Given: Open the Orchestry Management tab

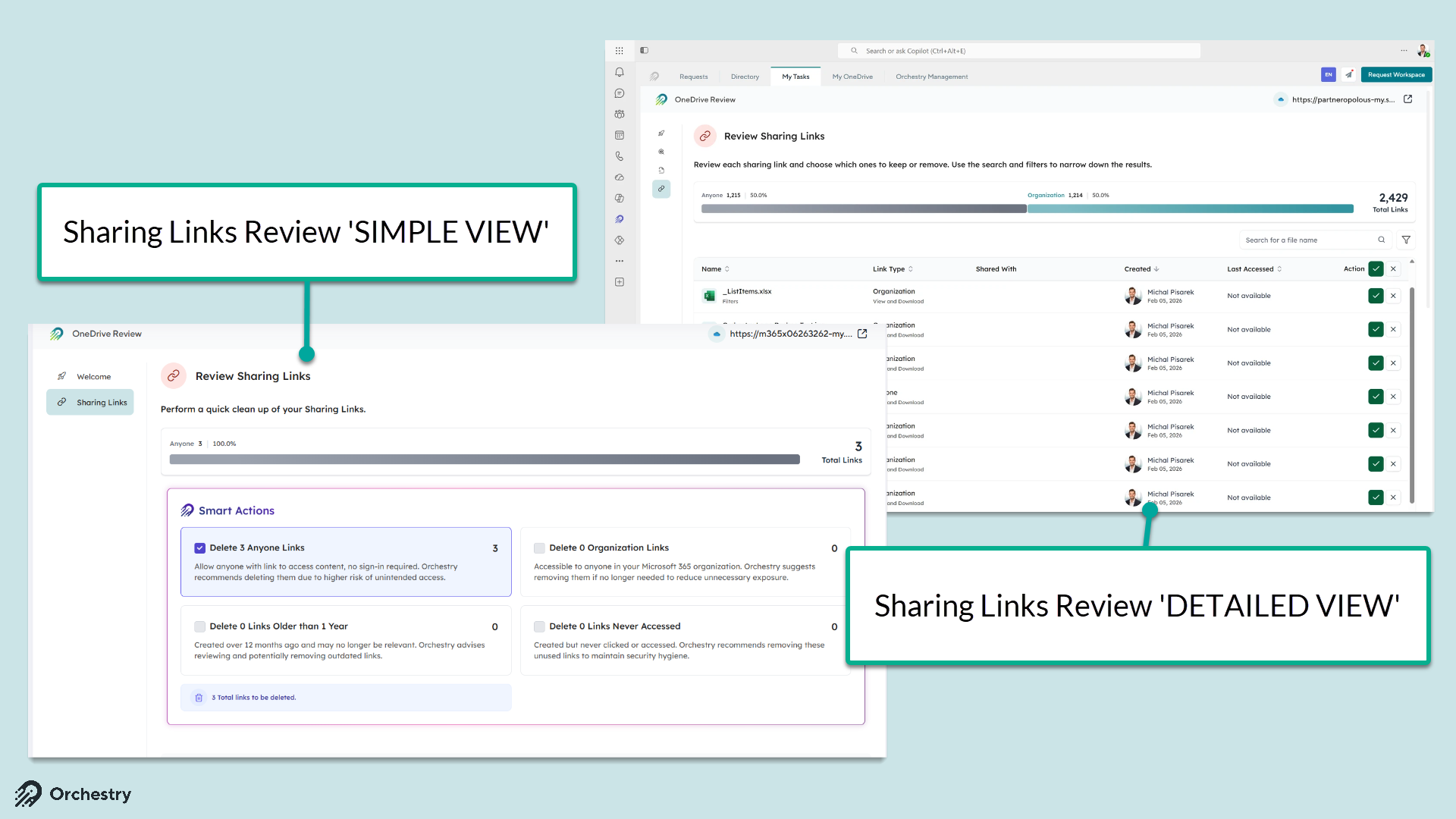Looking at the screenshot, I should [931, 77].
